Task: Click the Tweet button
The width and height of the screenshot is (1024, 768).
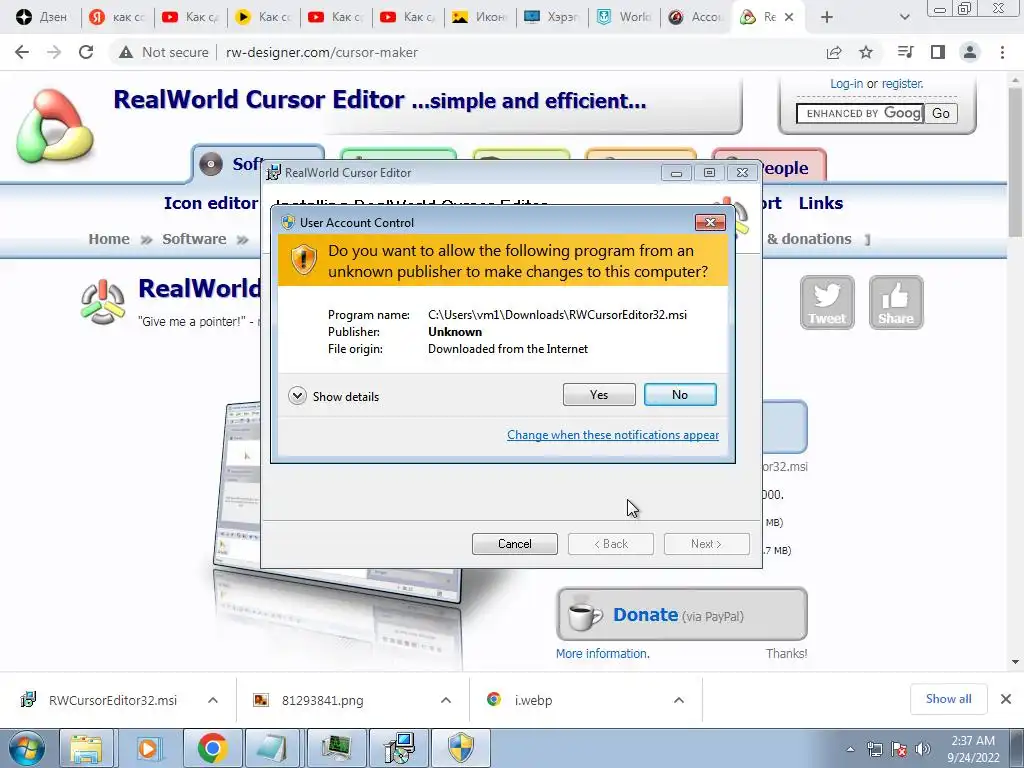Action: point(827,302)
